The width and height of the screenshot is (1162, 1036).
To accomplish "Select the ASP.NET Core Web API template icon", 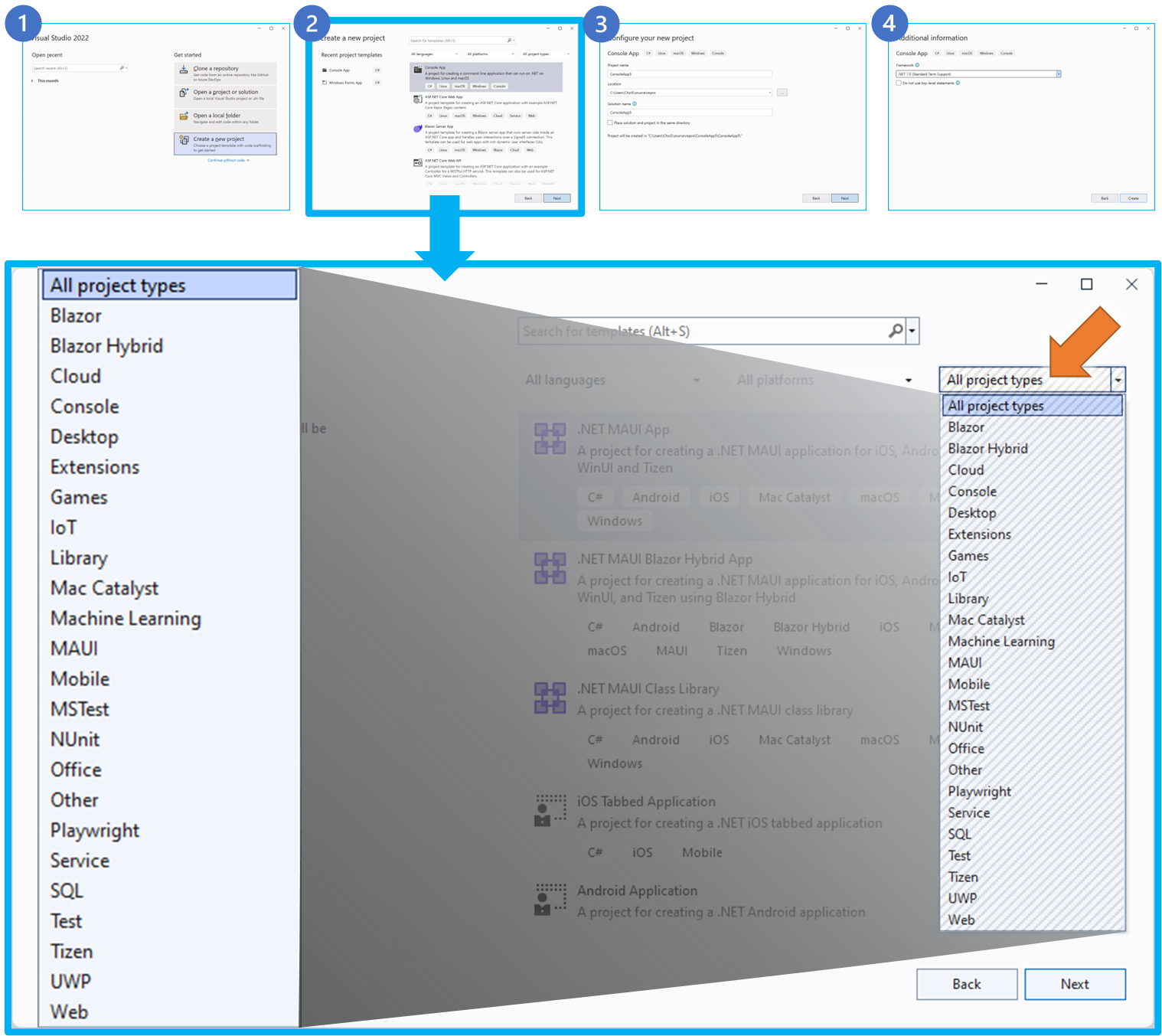I will pyautogui.click(x=418, y=162).
